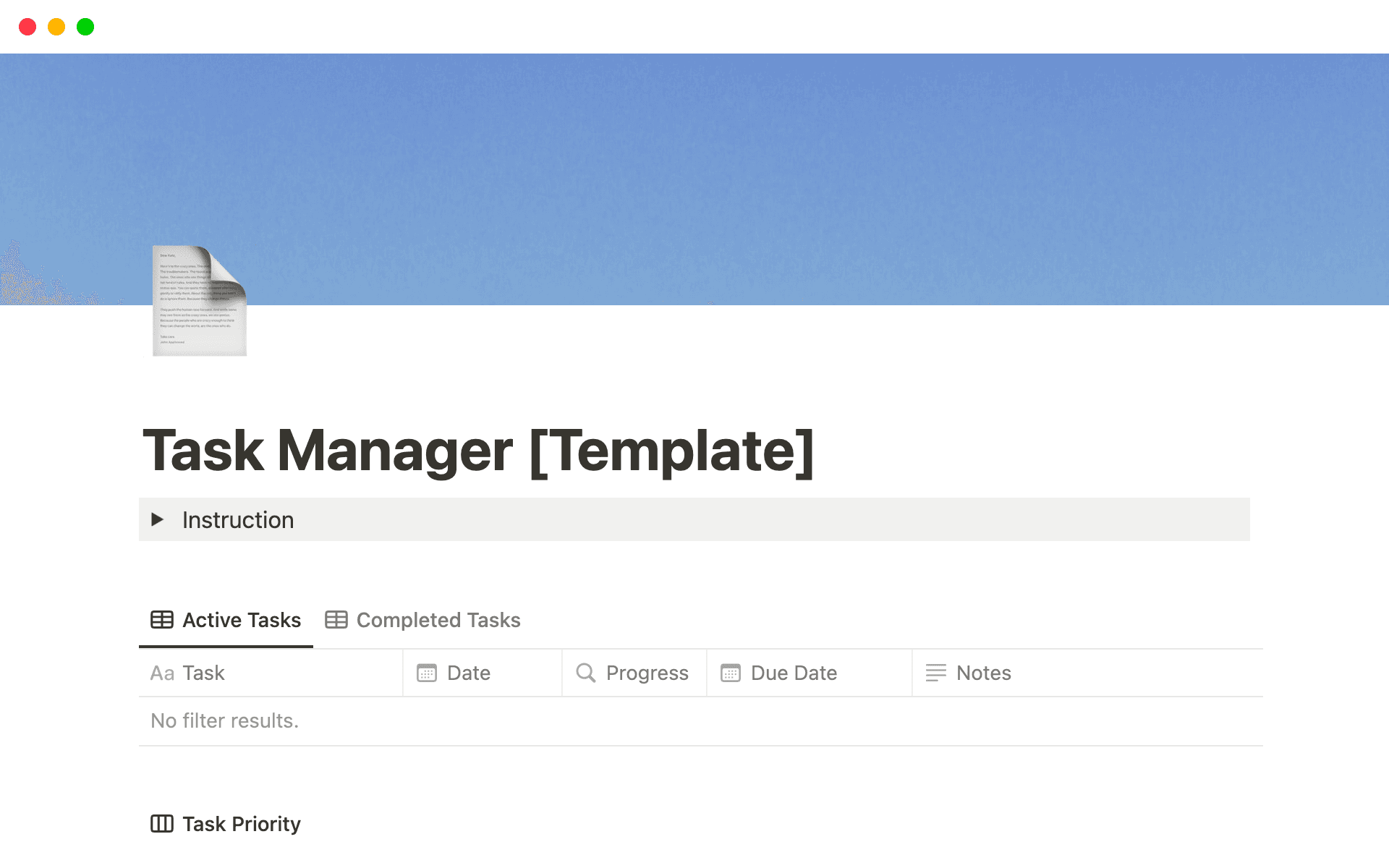Click the green zoom traffic light button
The width and height of the screenshot is (1389, 868).
85,26
